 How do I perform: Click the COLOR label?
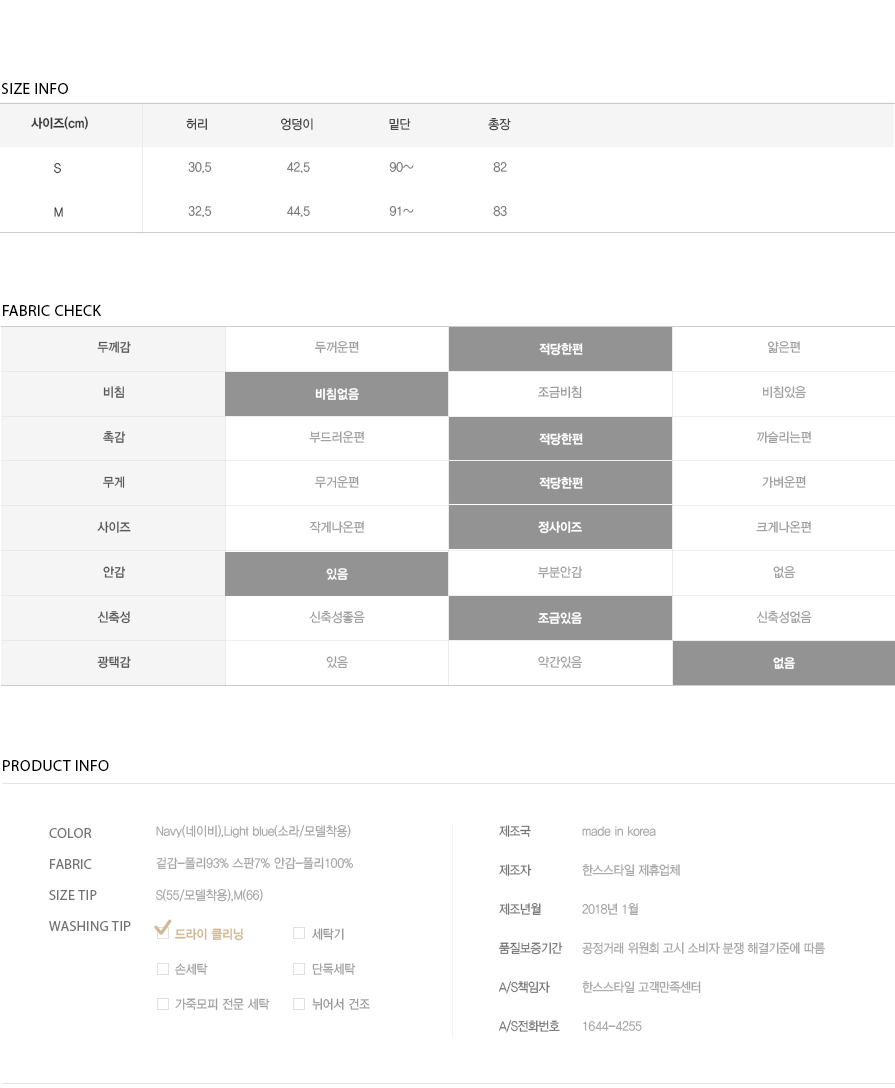coord(70,833)
